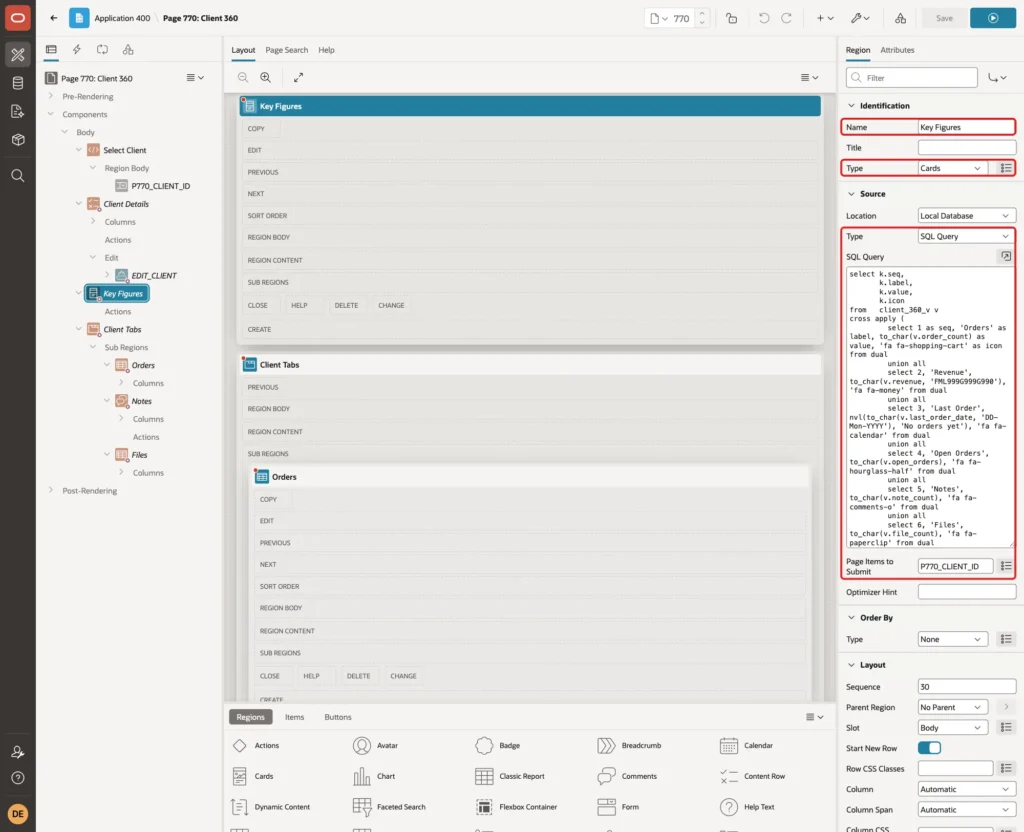Run the page with play button

tap(993, 18)
